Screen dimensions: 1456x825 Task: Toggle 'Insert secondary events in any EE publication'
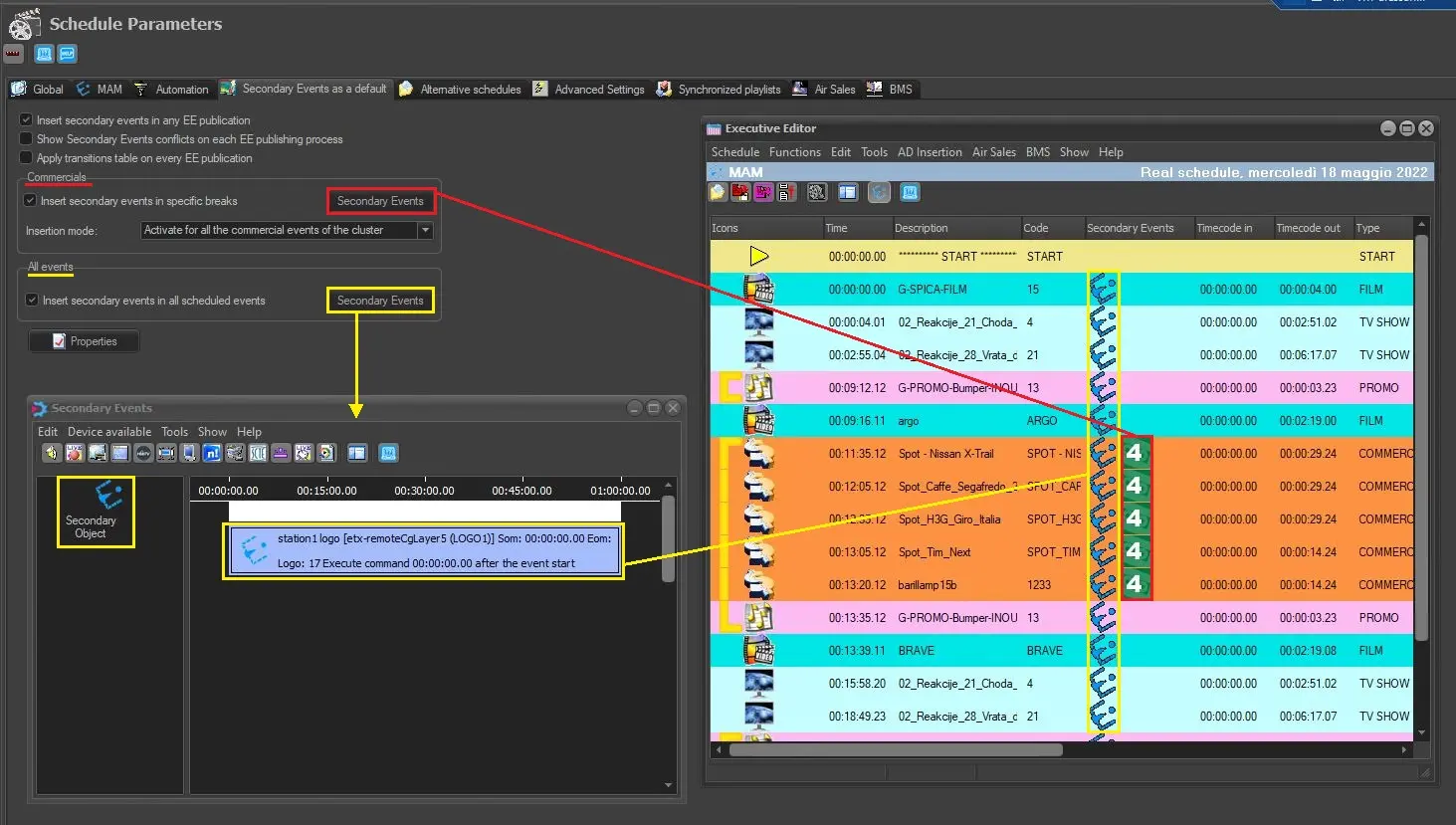[x=26, y=120]
